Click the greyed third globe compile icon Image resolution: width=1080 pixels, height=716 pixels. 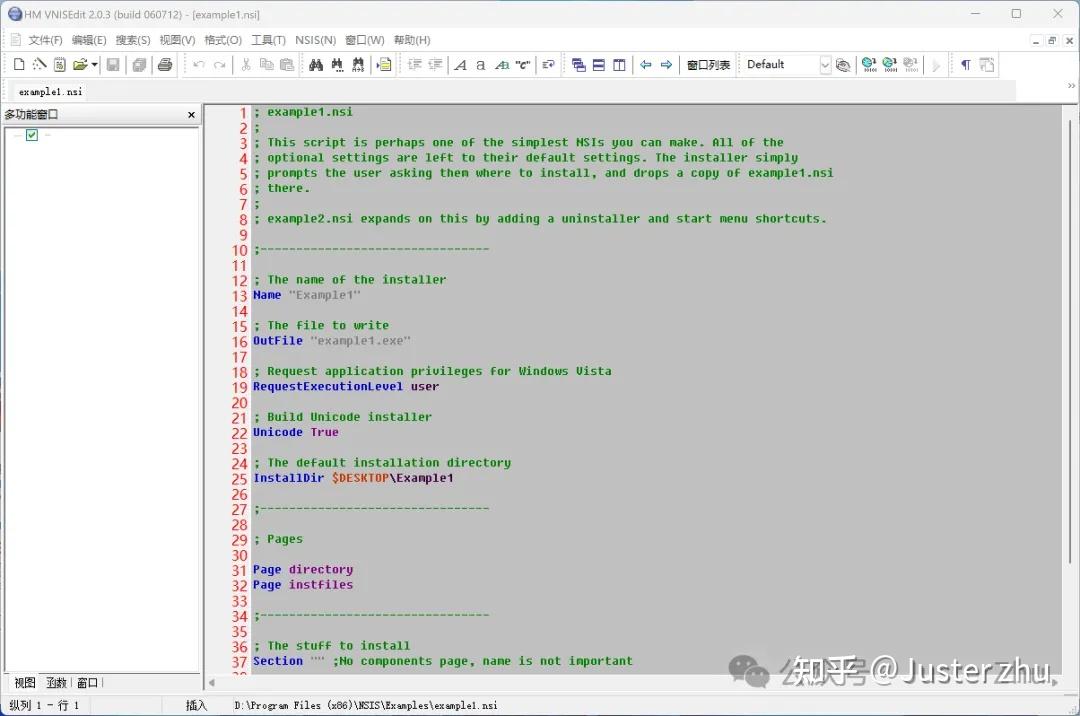point(911,65)
